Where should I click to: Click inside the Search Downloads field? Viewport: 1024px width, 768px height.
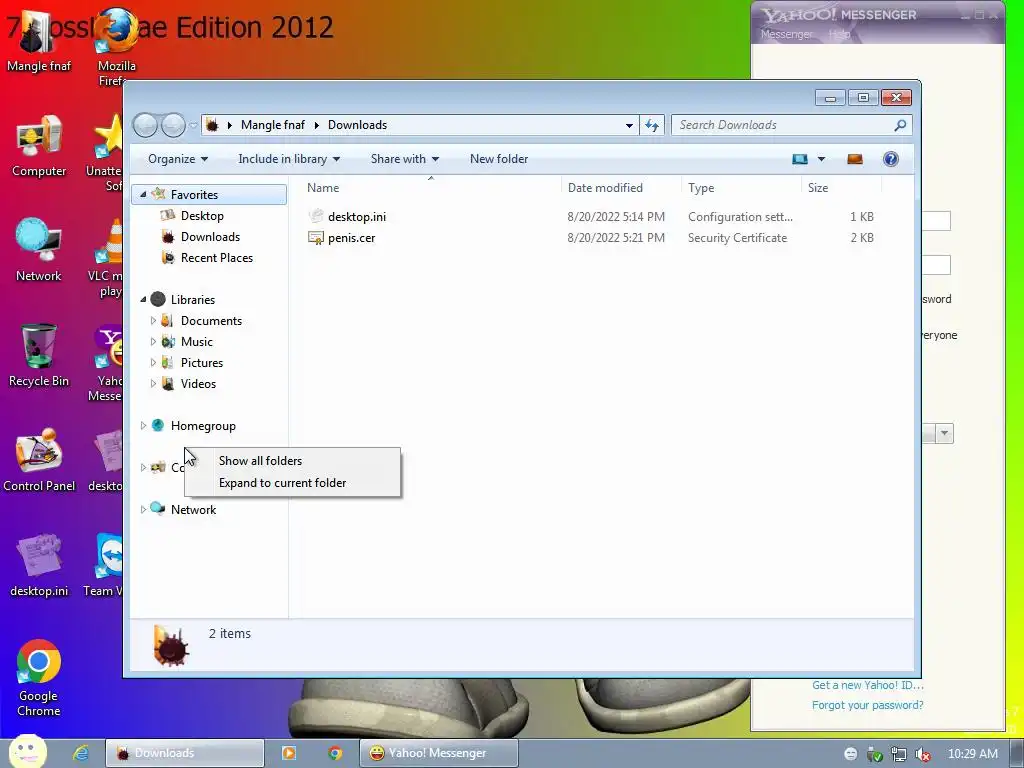tap(784, 125)
